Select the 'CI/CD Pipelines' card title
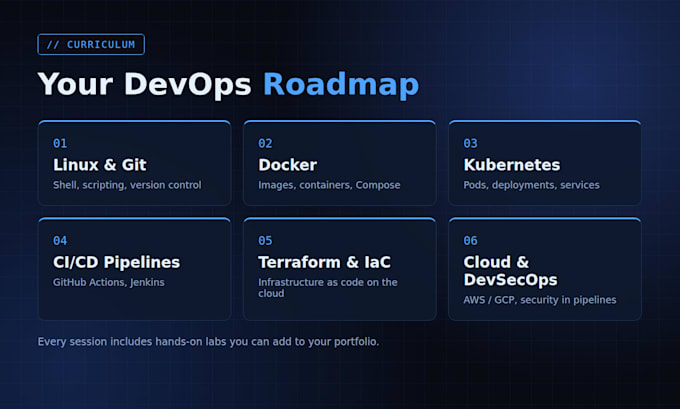 pyautogui.click(x=116, y=262)
